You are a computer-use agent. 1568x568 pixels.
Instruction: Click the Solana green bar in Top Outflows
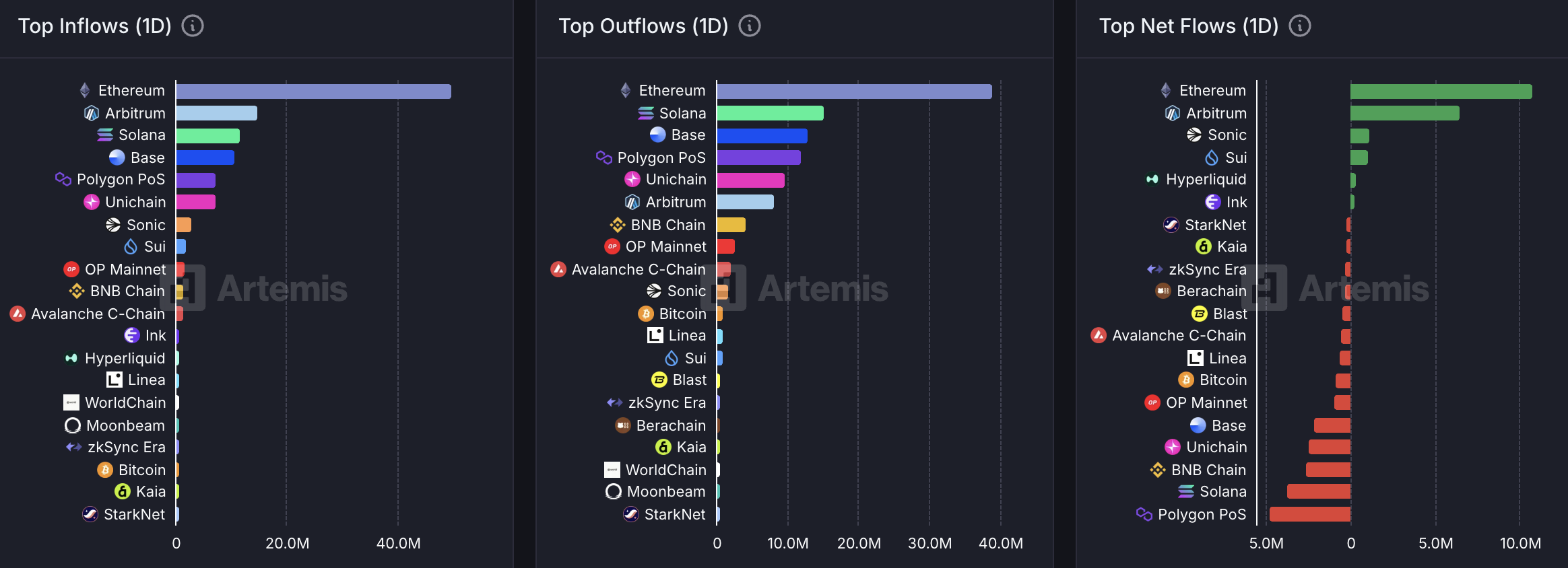771,113
